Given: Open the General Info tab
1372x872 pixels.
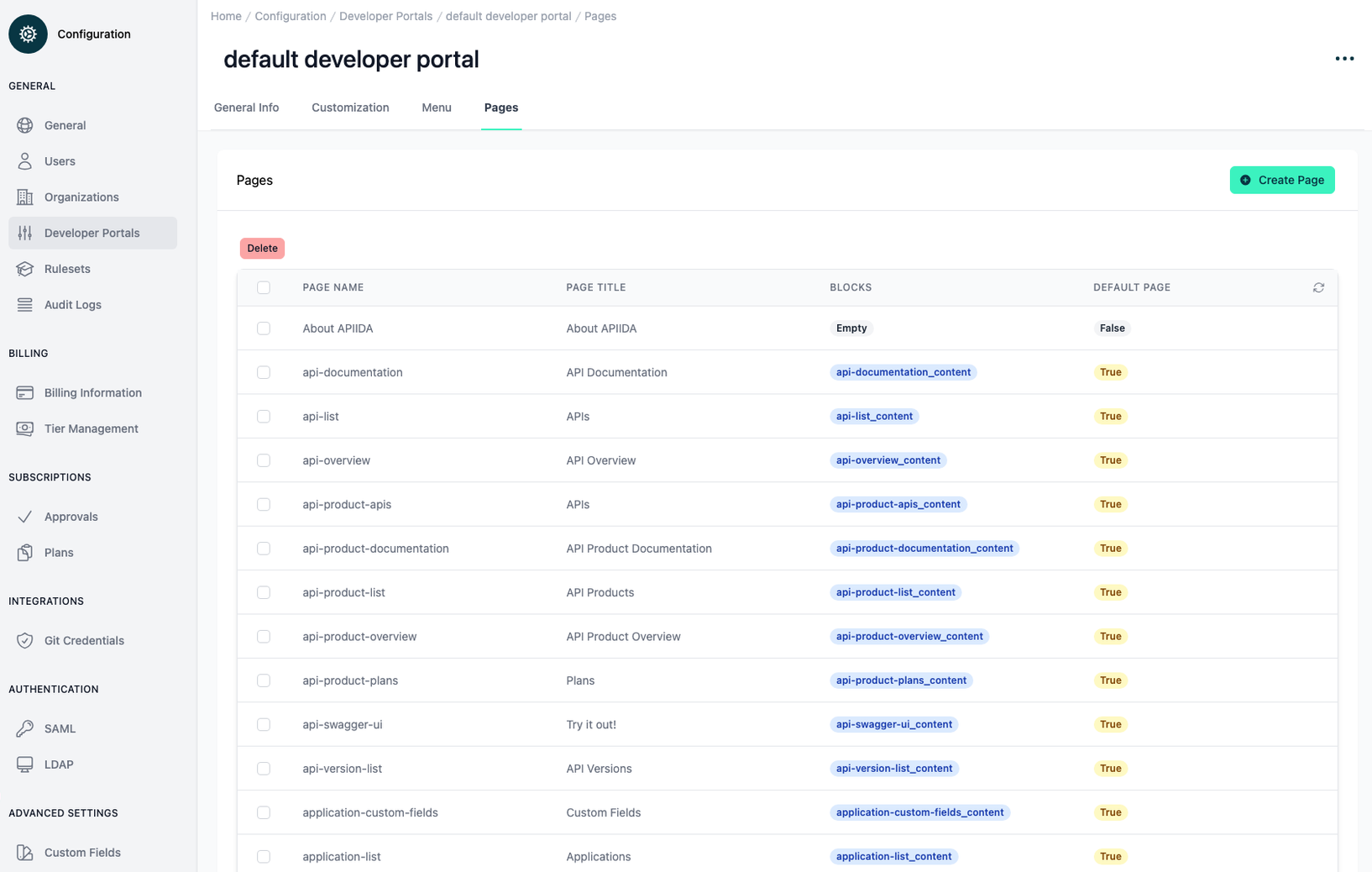Looking at the screenshot, I should pos(246,108).
